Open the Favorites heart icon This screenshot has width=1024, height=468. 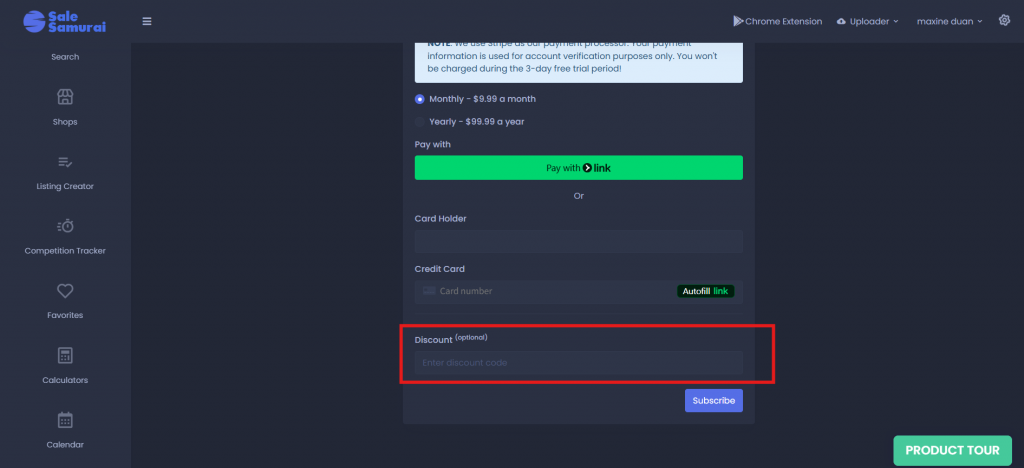(65, 291)
